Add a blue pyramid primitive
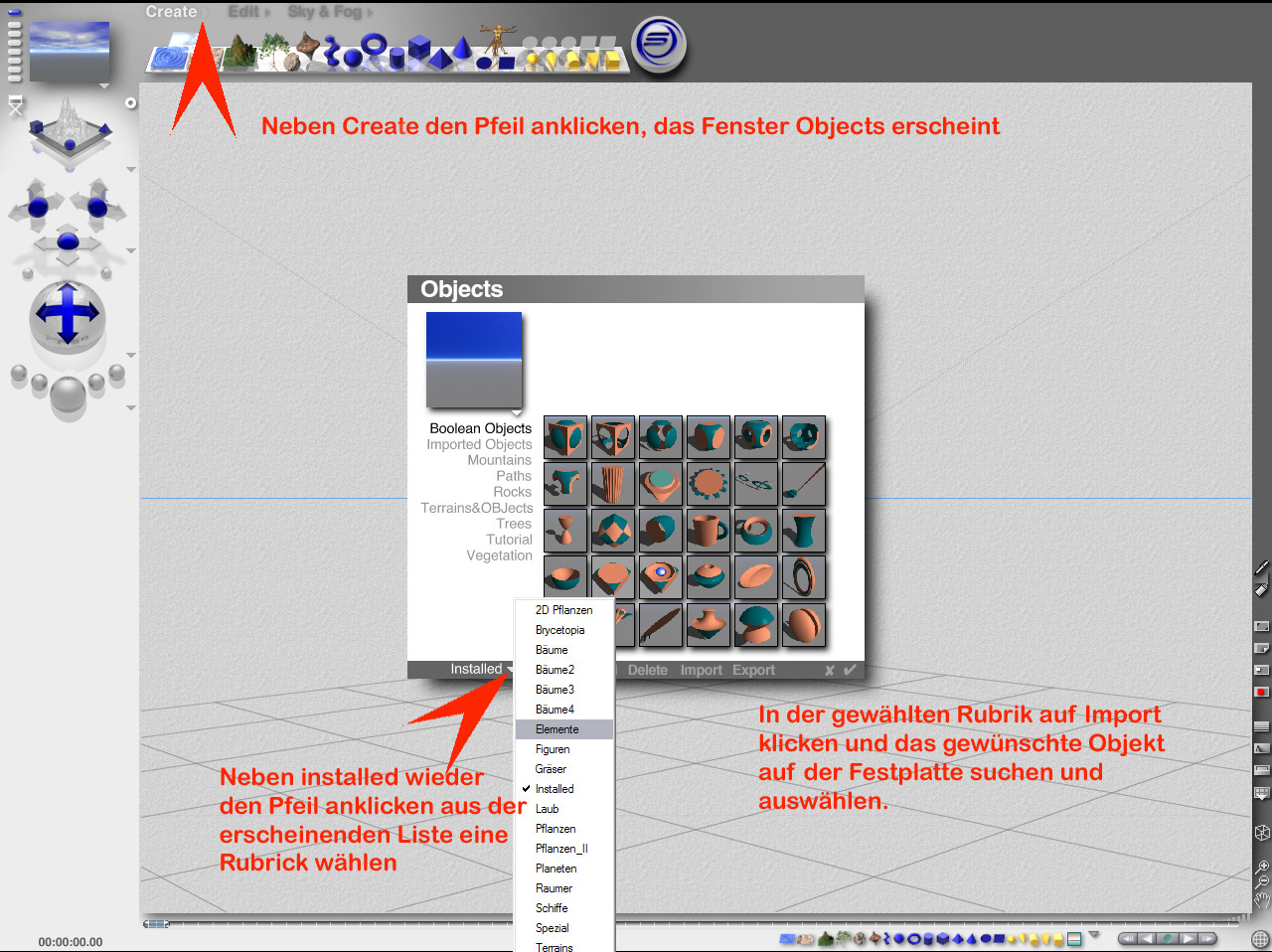Screen dimensions: 1272x952 [x=440, y=58]
